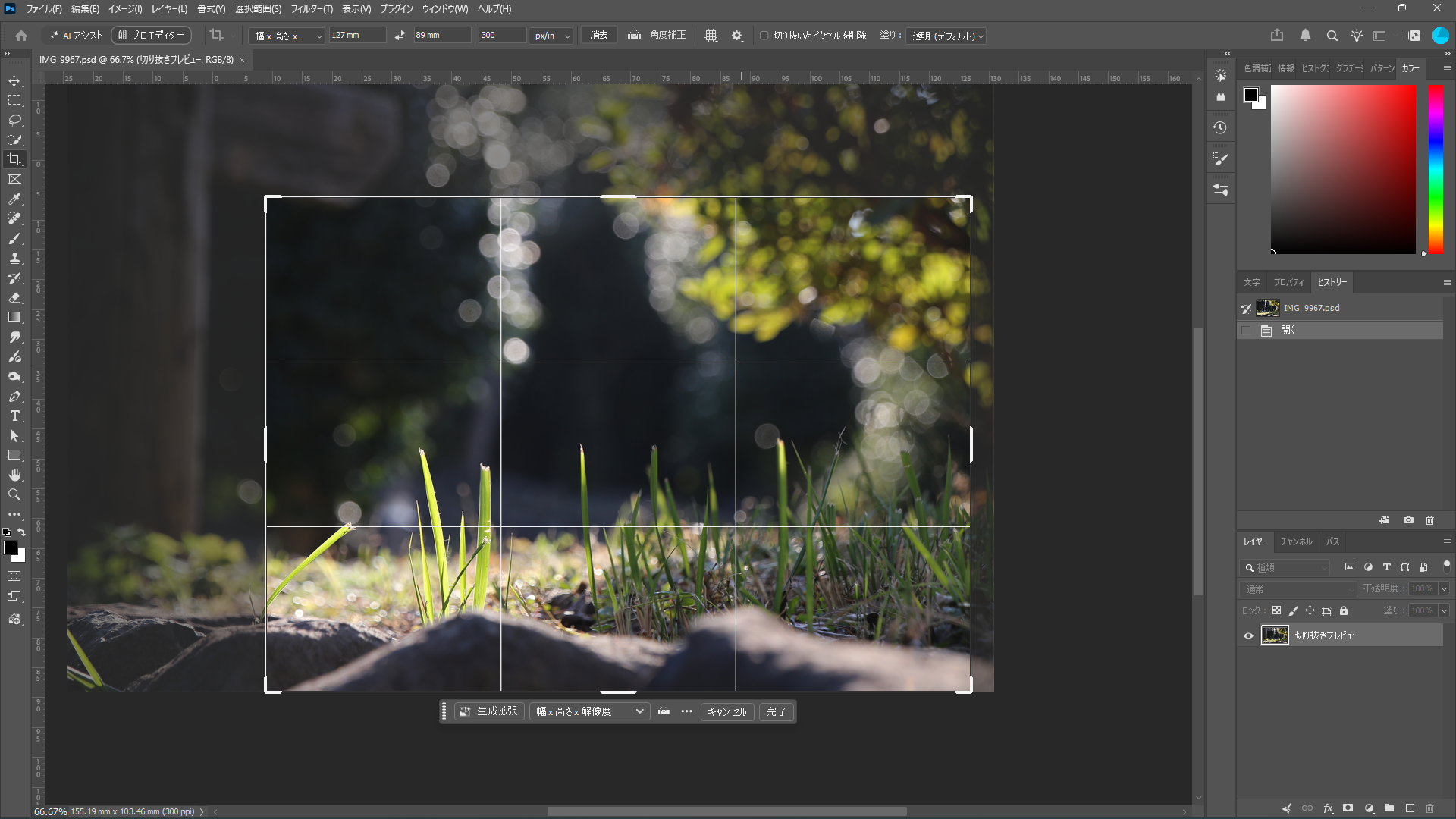The width and height of the screenshot is (1456, 819).
Task: Add layer style fx icon
Action: 1328,808
